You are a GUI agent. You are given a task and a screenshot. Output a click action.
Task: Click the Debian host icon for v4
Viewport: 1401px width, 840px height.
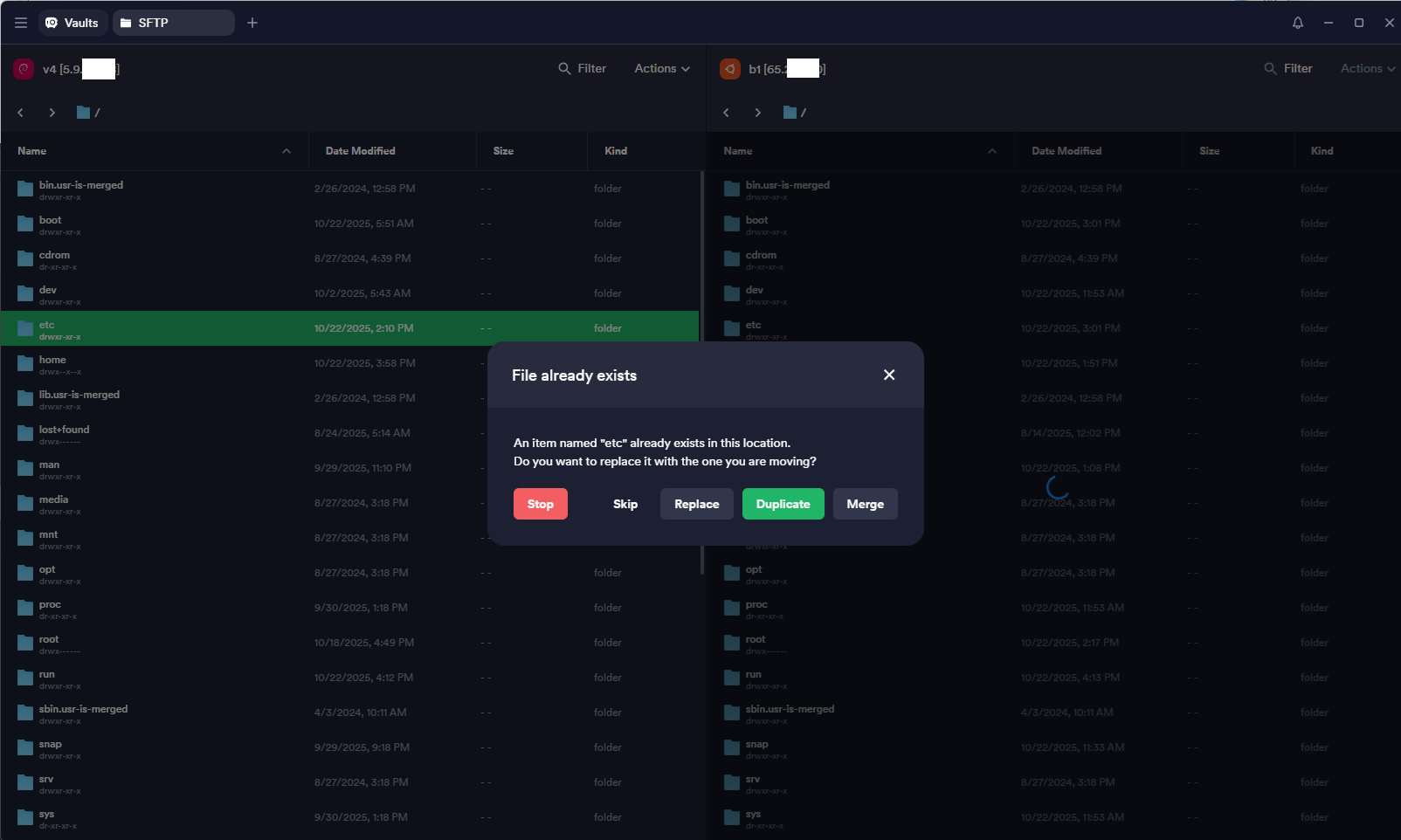pyautogui.click(x=24, y=69)
